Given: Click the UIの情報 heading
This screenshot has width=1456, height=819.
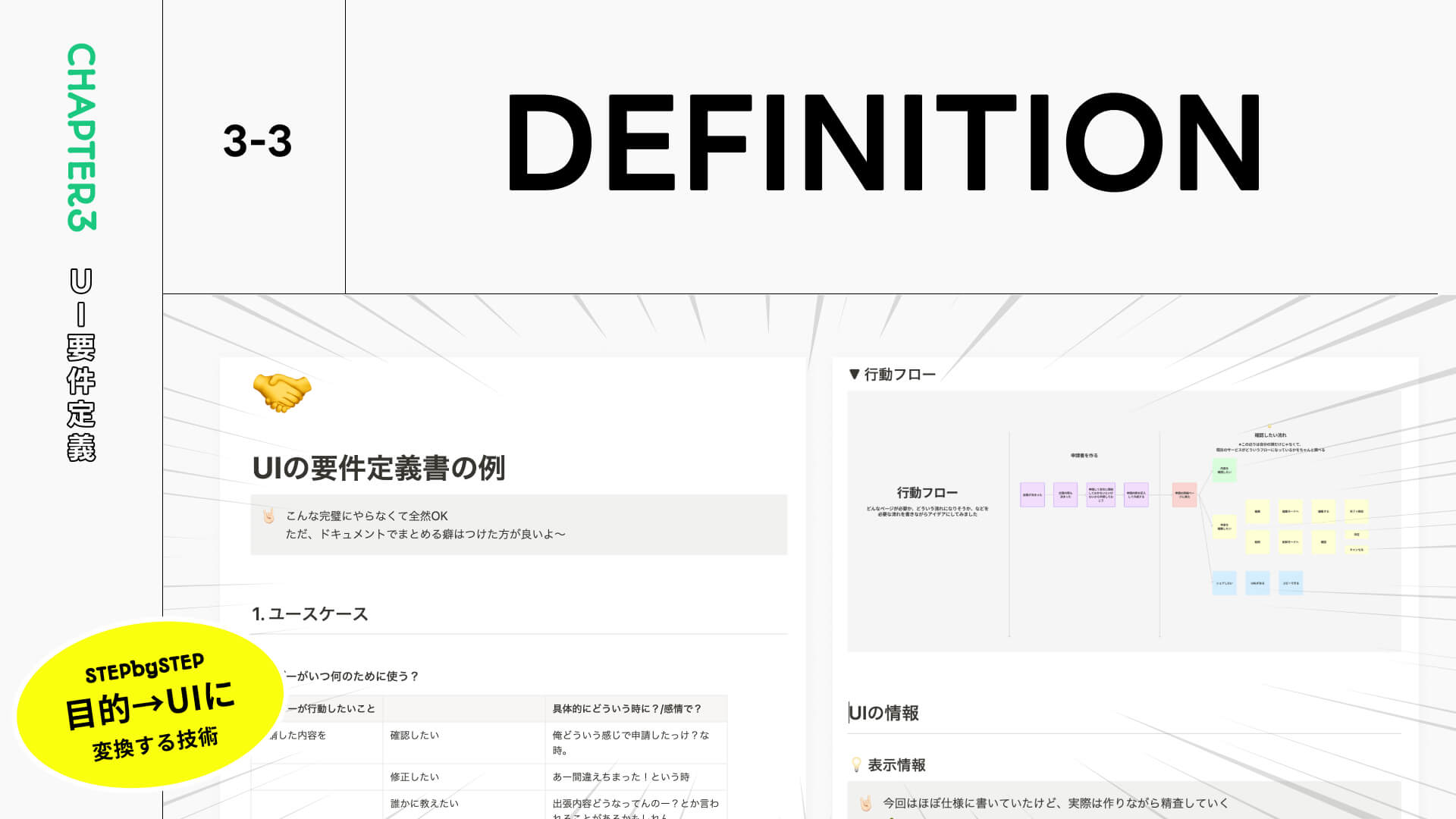Looking at the screenshot, I should tap(885, 713).
